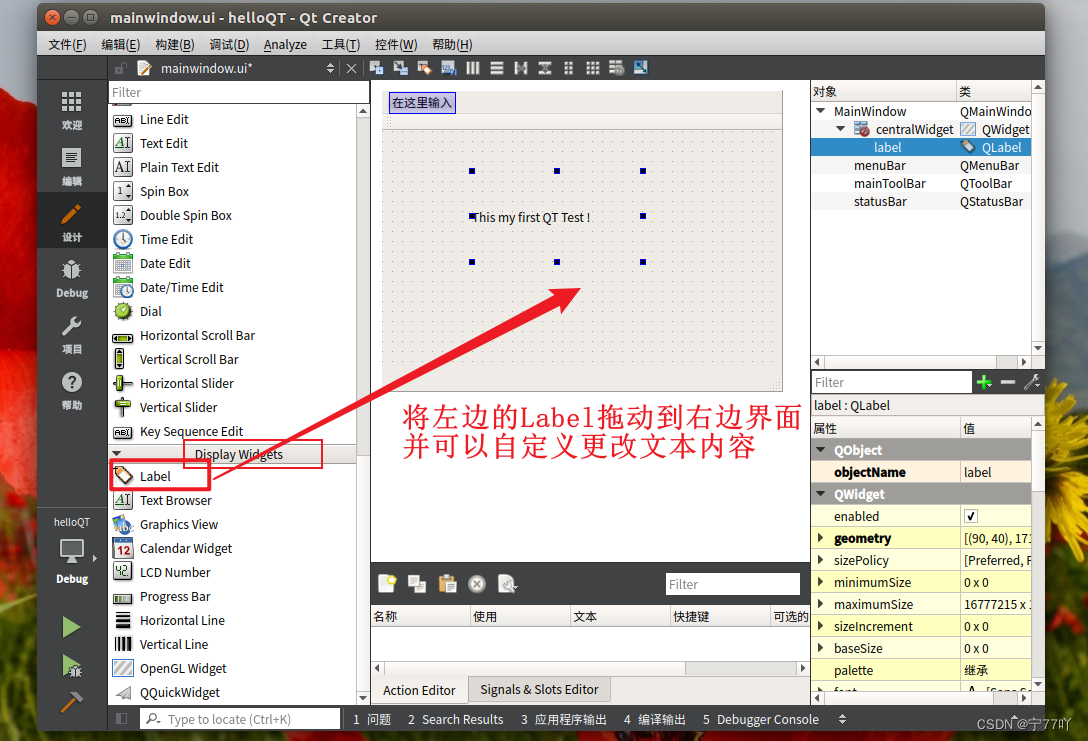Click the Lay Out Vertically icon

(497, 68)
